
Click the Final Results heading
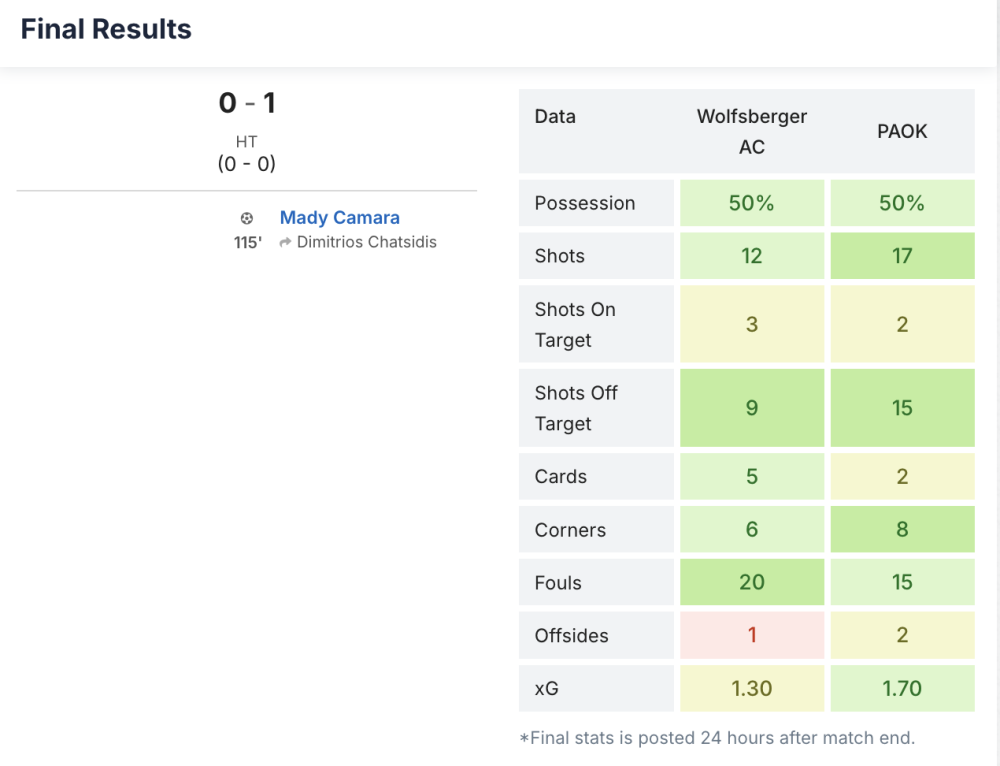[106, 29]
